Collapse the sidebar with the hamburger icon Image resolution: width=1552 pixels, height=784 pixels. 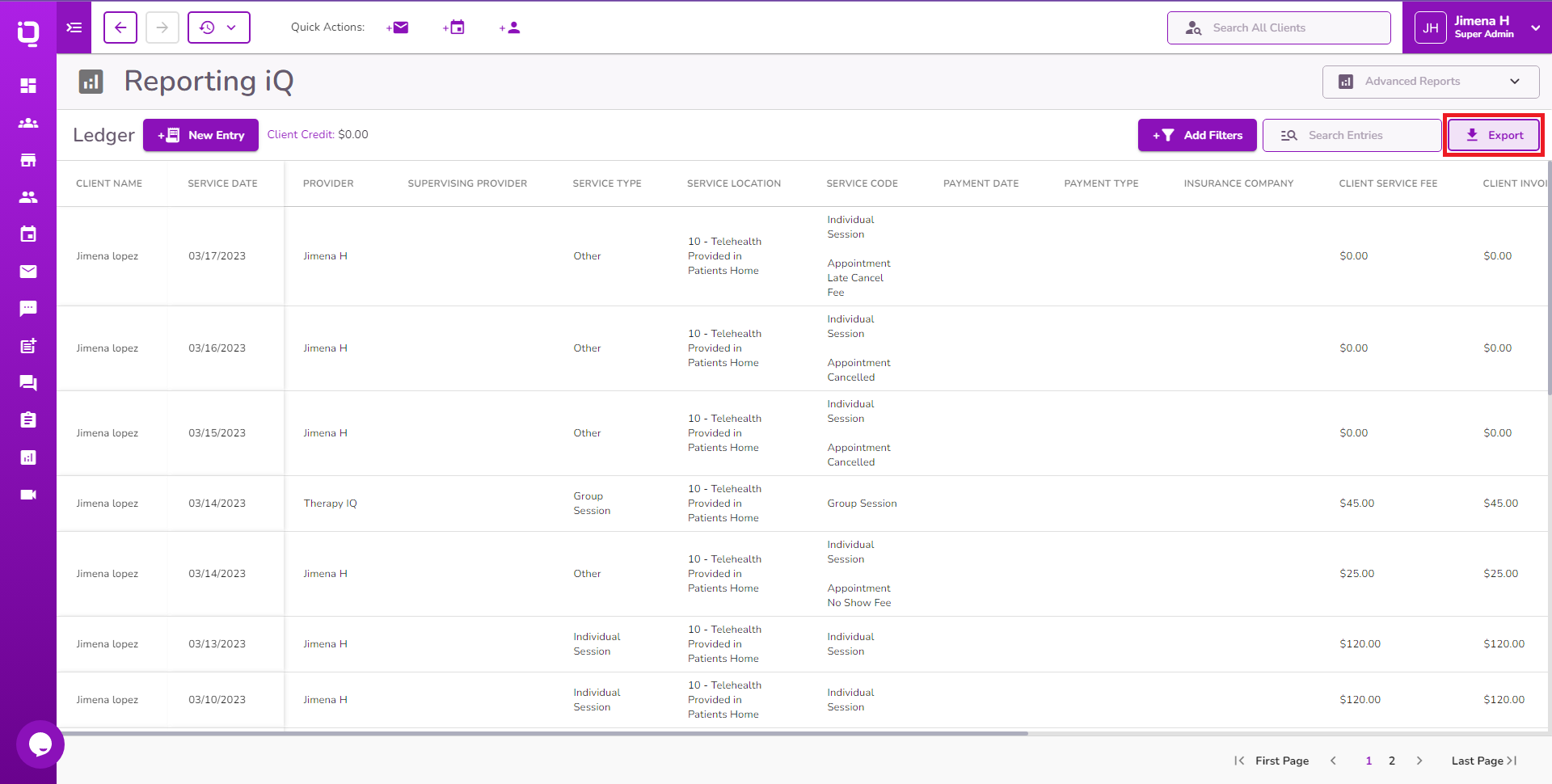coord(74,27)
